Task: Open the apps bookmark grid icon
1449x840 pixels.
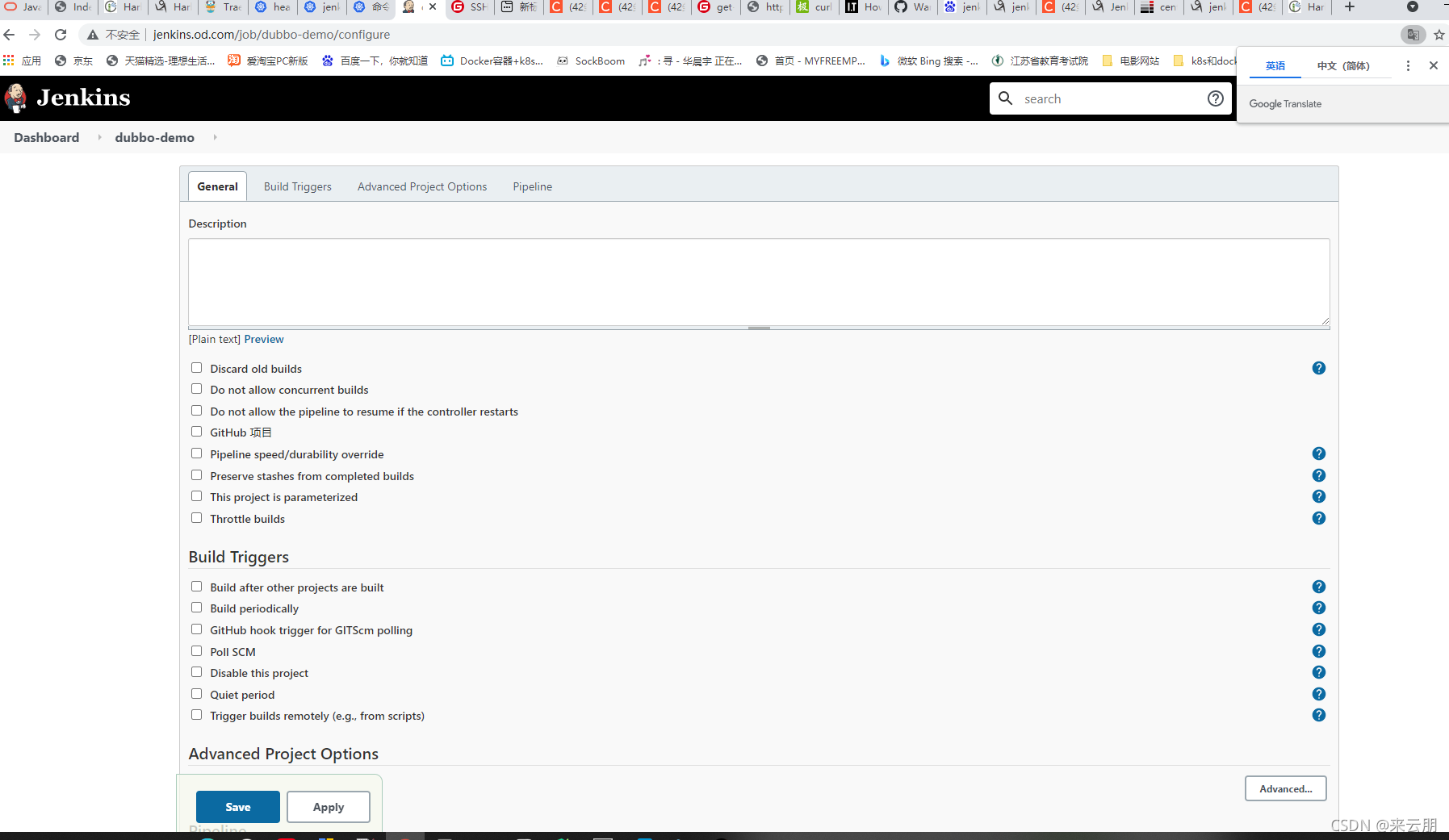Action: (x=9, y=61)
